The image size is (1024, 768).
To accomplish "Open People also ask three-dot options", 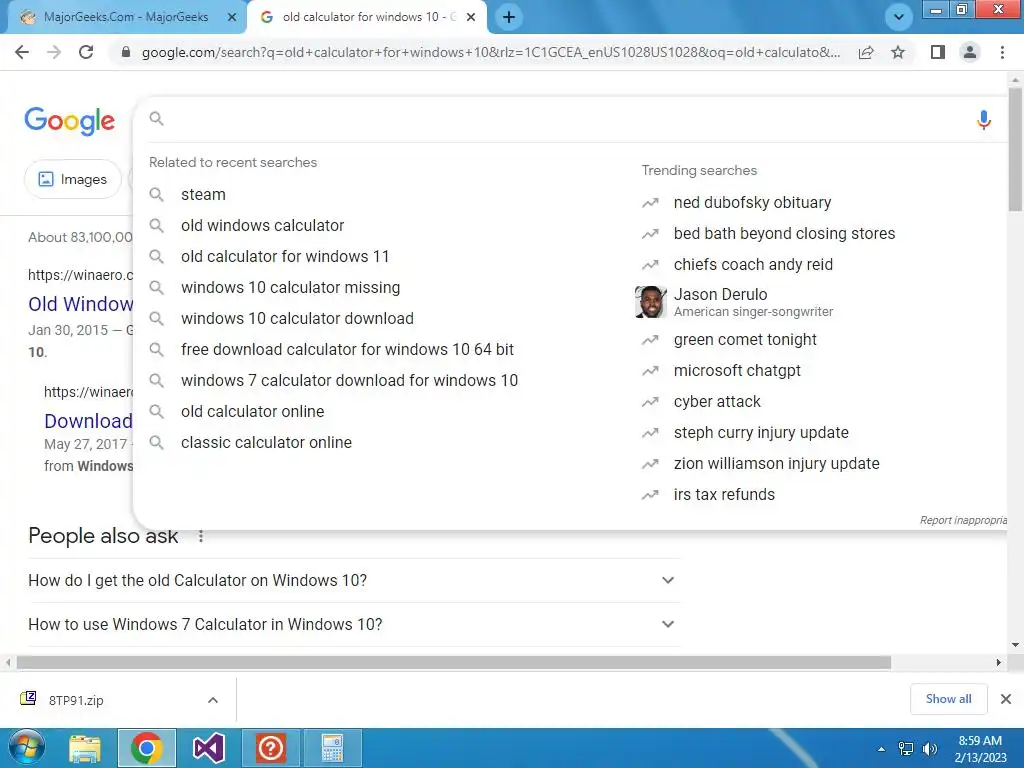I will 201,536.
